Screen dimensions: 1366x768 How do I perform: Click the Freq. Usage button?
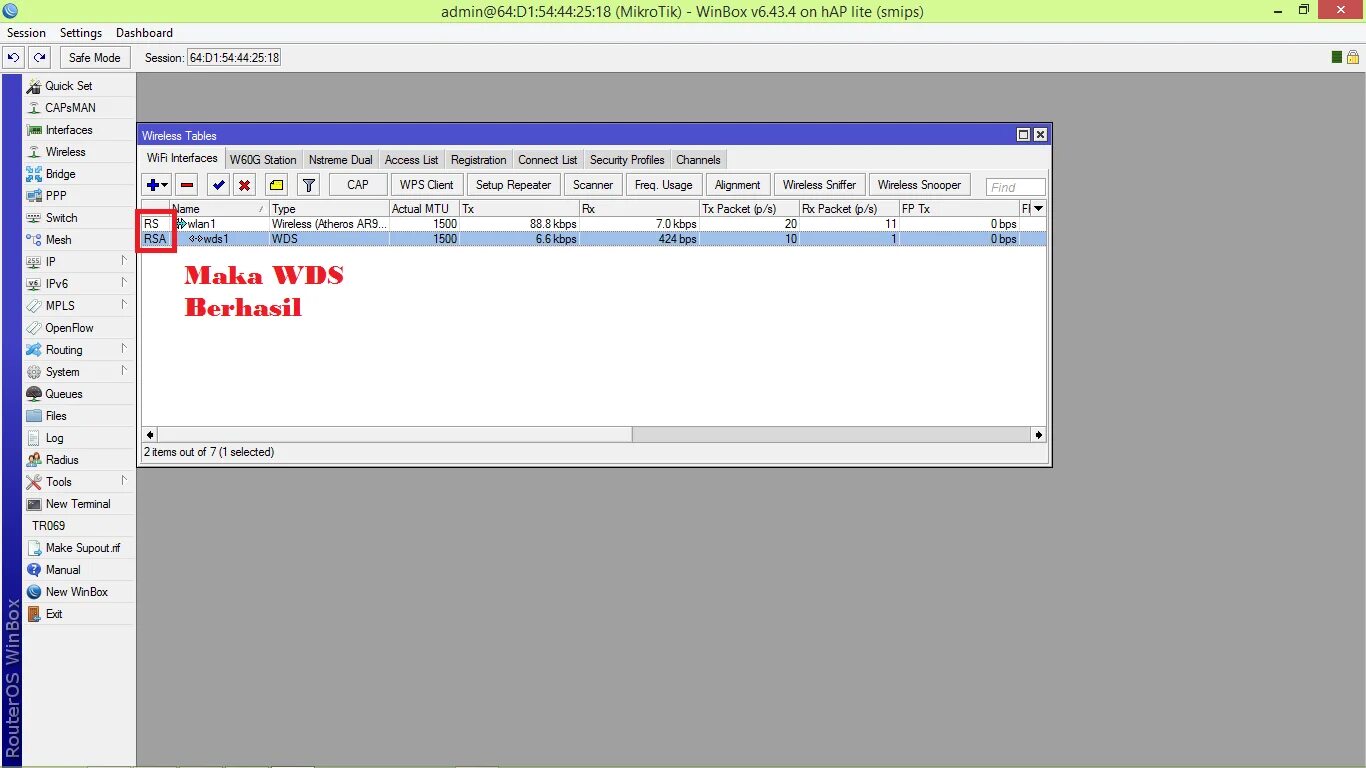point(663,185)
